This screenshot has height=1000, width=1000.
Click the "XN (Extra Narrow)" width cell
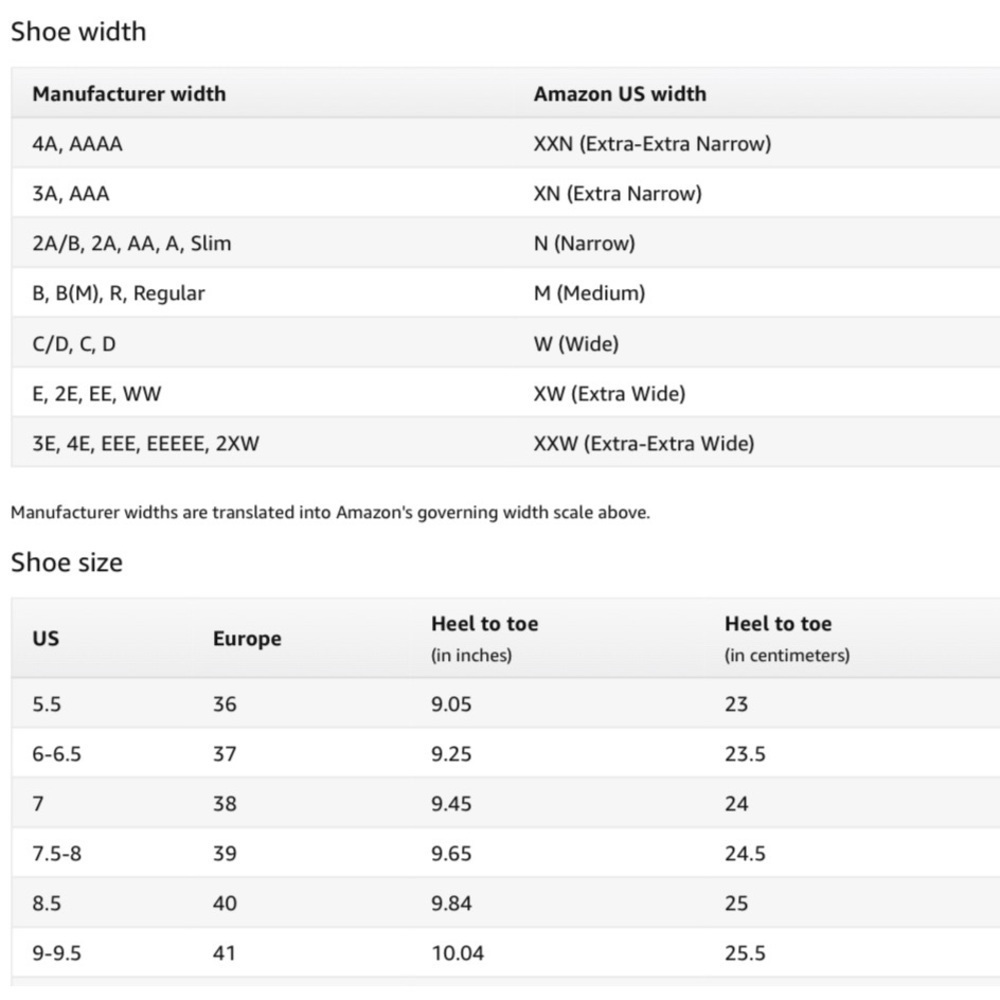[617, 194]
